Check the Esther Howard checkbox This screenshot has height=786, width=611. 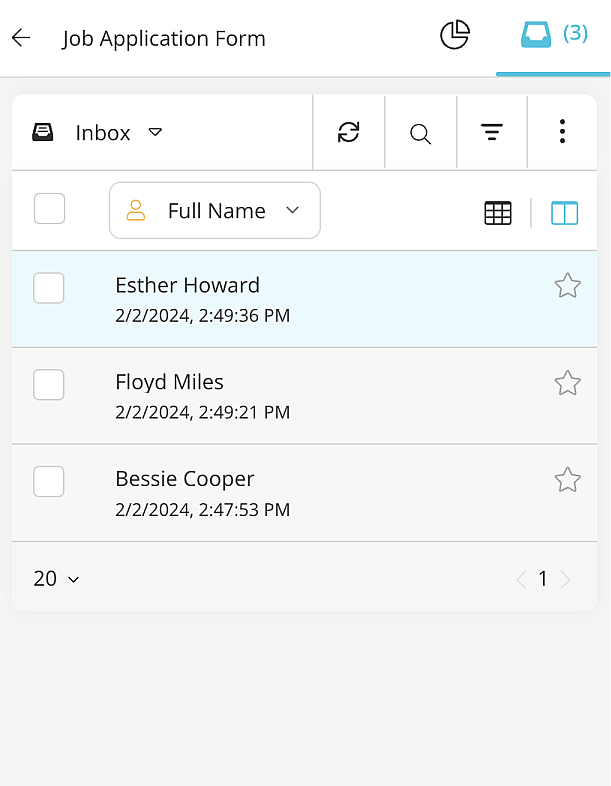(49, 288)
